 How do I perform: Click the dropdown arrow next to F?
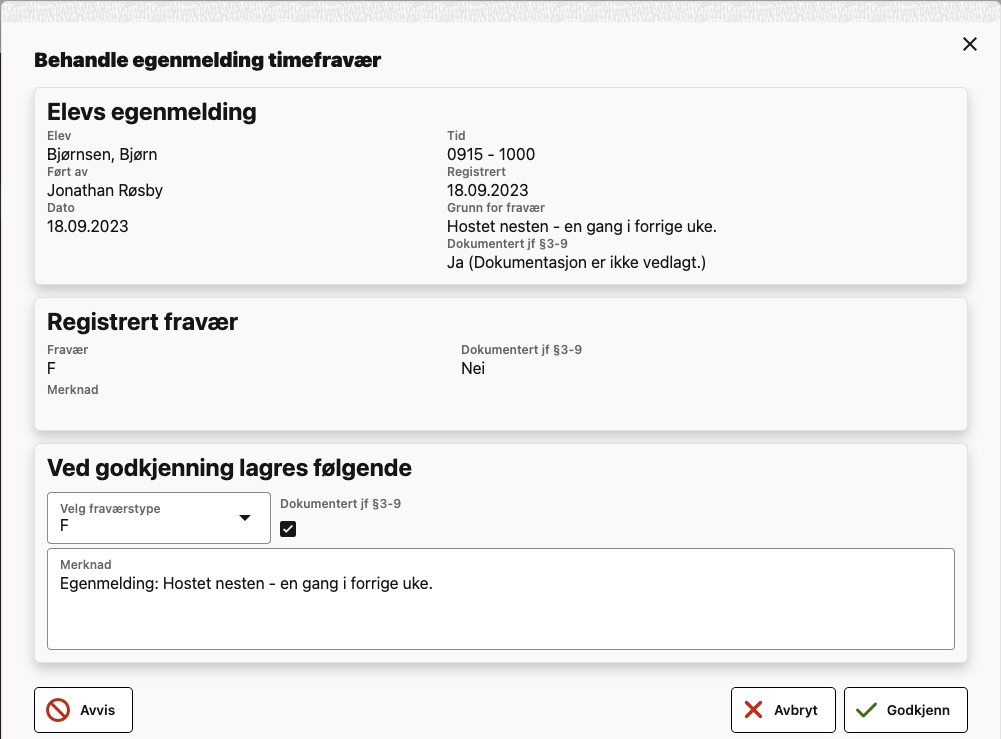[x=244, y=518]
